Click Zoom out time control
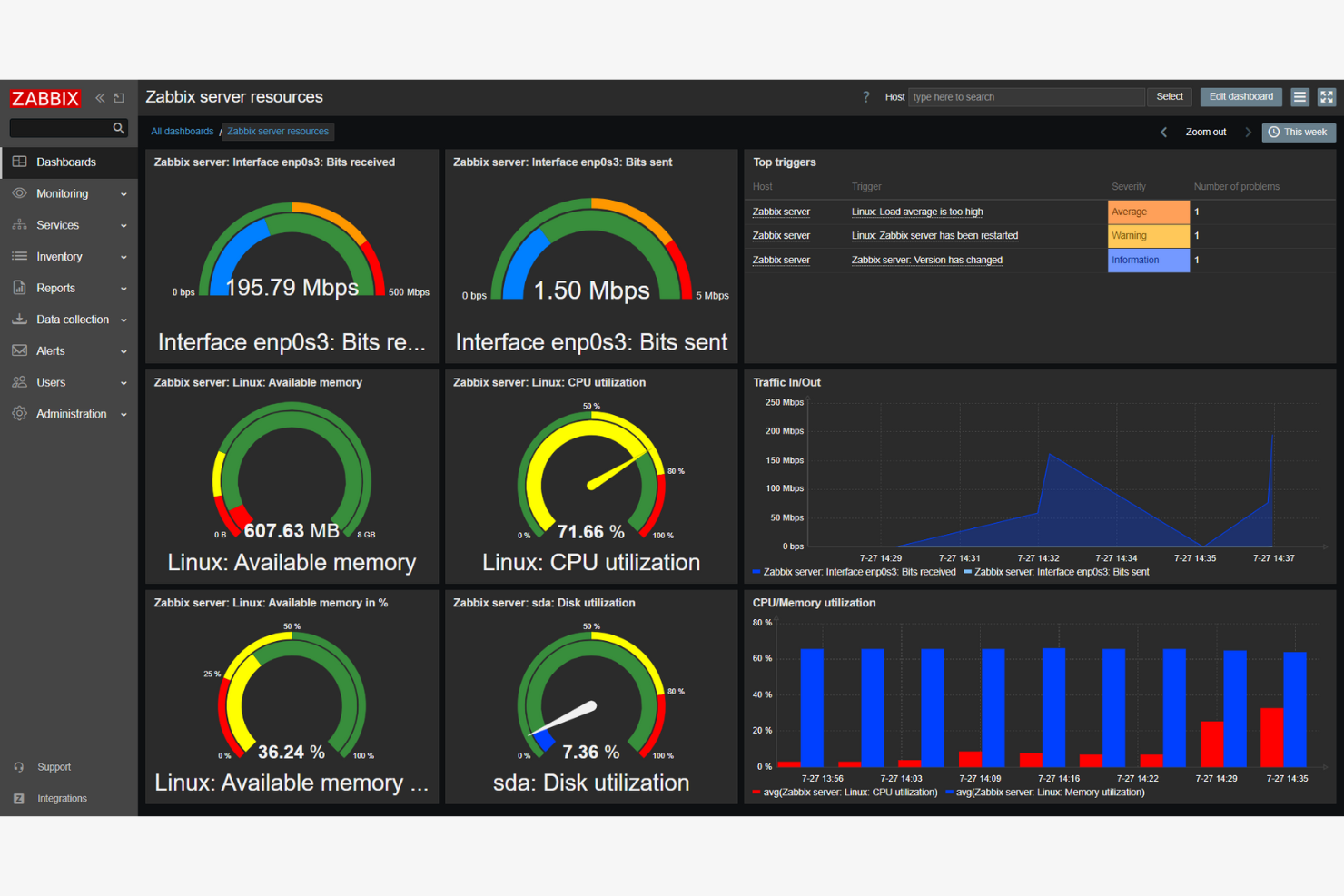The width and height of the screenshot is (1344, 896). click(x=1205, y=133)
